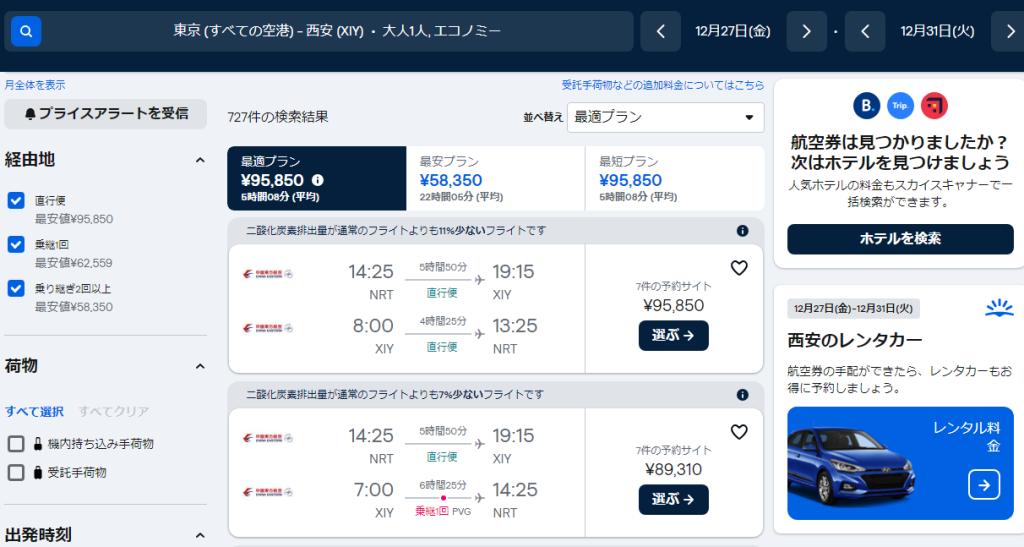Image resolution: width=1024 pixels, height=547 pixels.
Task: Go to previous departure date arrow
Action: coord(661,32)
